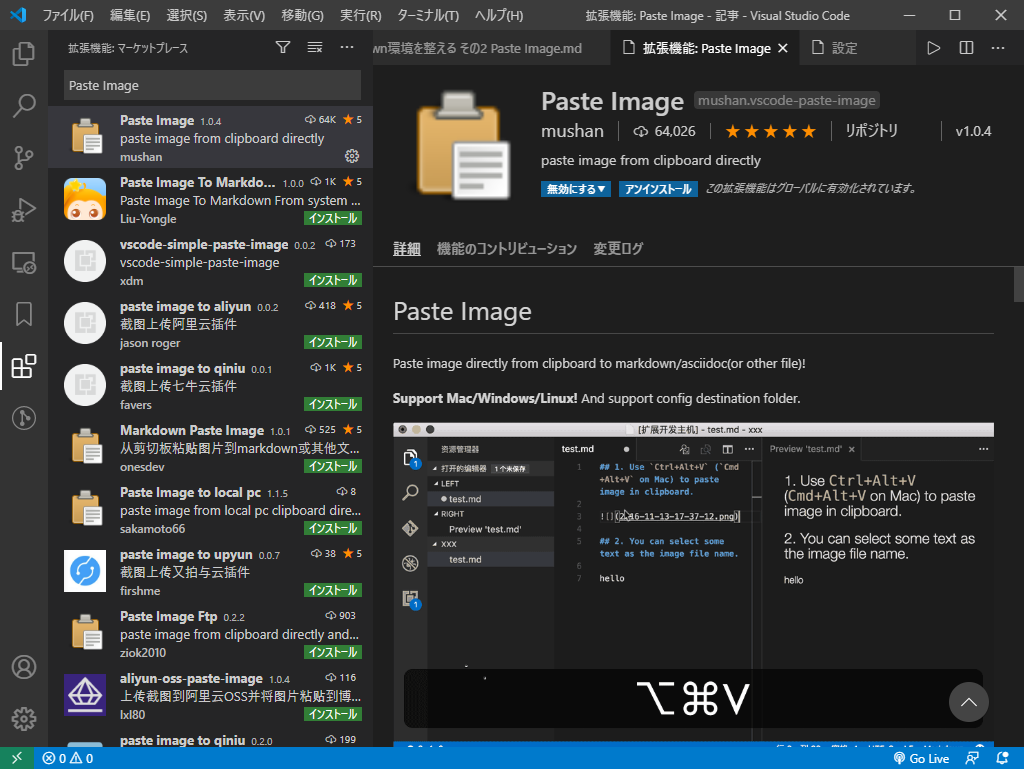1024x769 pixels.
Task: Select paste image to upyun entry
Action: [x=210, y=571]
